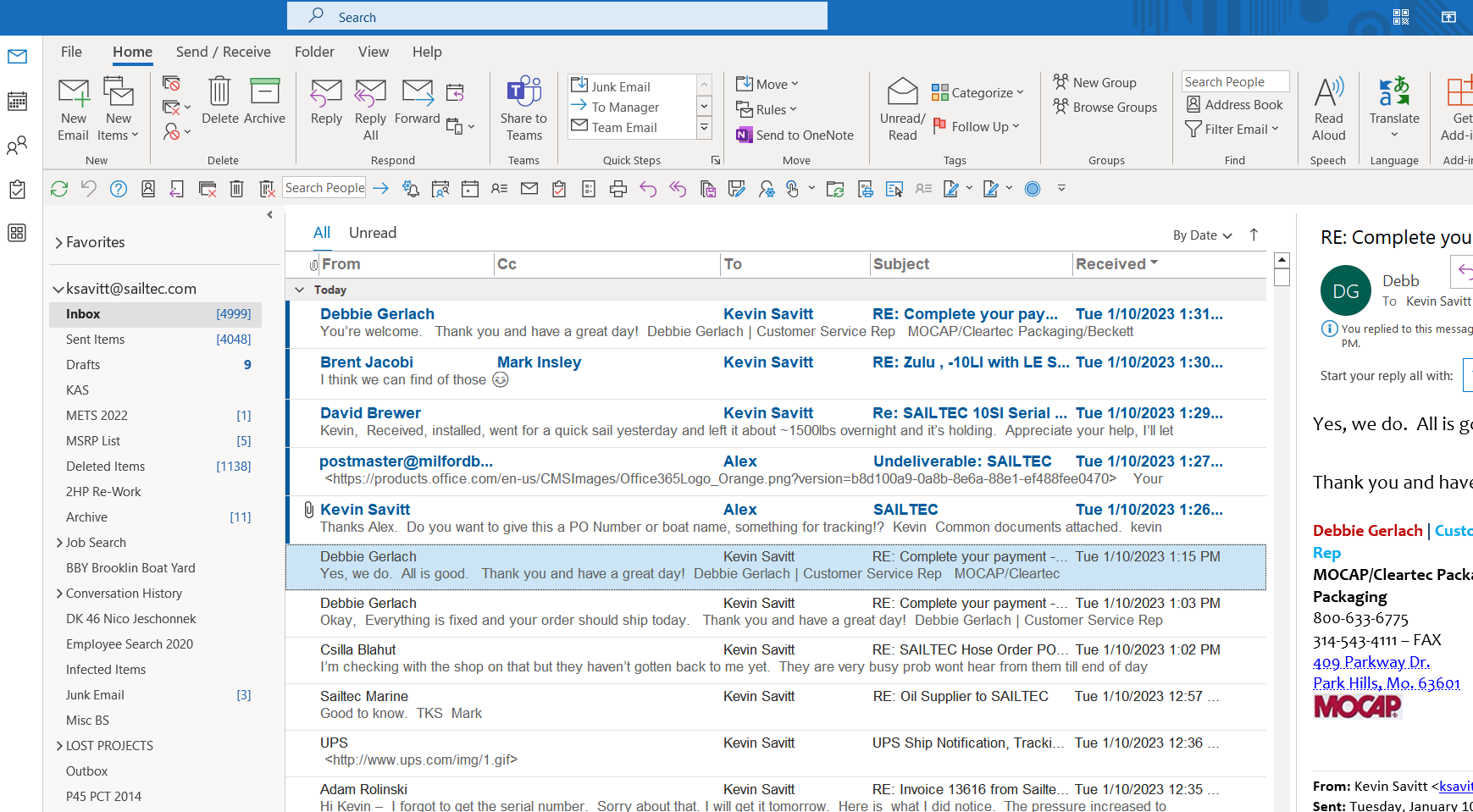Open the Help tab
The height and width of the screenshot is (812, 1473).
point(427,52)
